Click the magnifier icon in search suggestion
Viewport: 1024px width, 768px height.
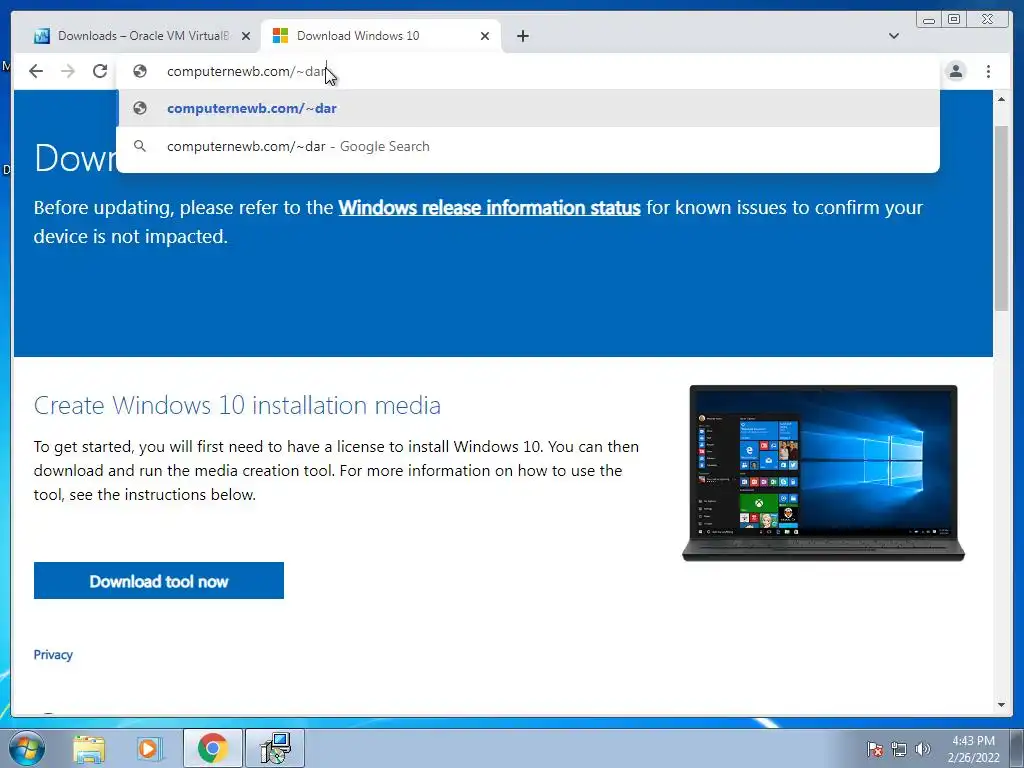[x=140, y=146]
